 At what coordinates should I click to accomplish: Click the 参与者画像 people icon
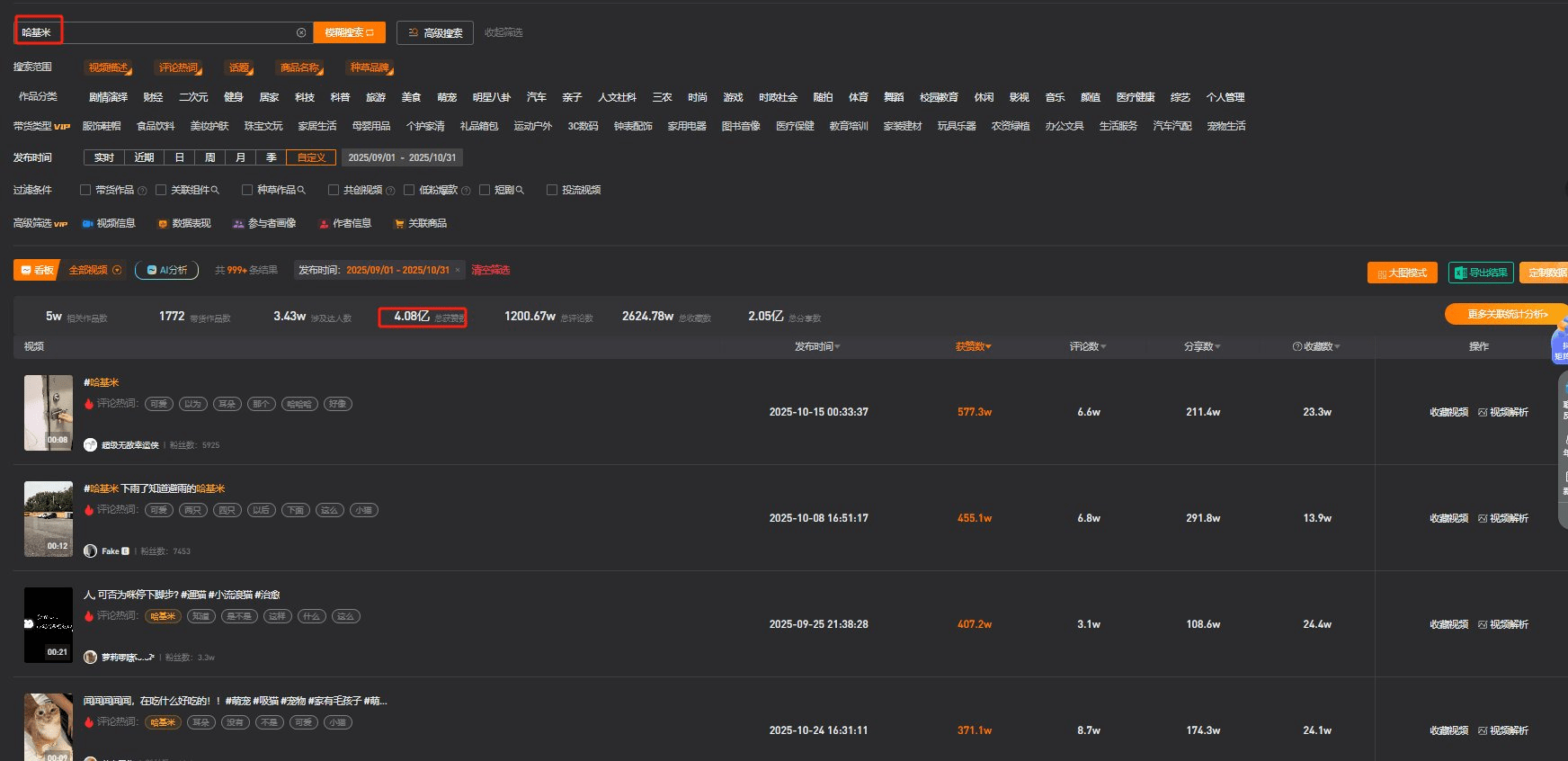[x=238, y=224]
